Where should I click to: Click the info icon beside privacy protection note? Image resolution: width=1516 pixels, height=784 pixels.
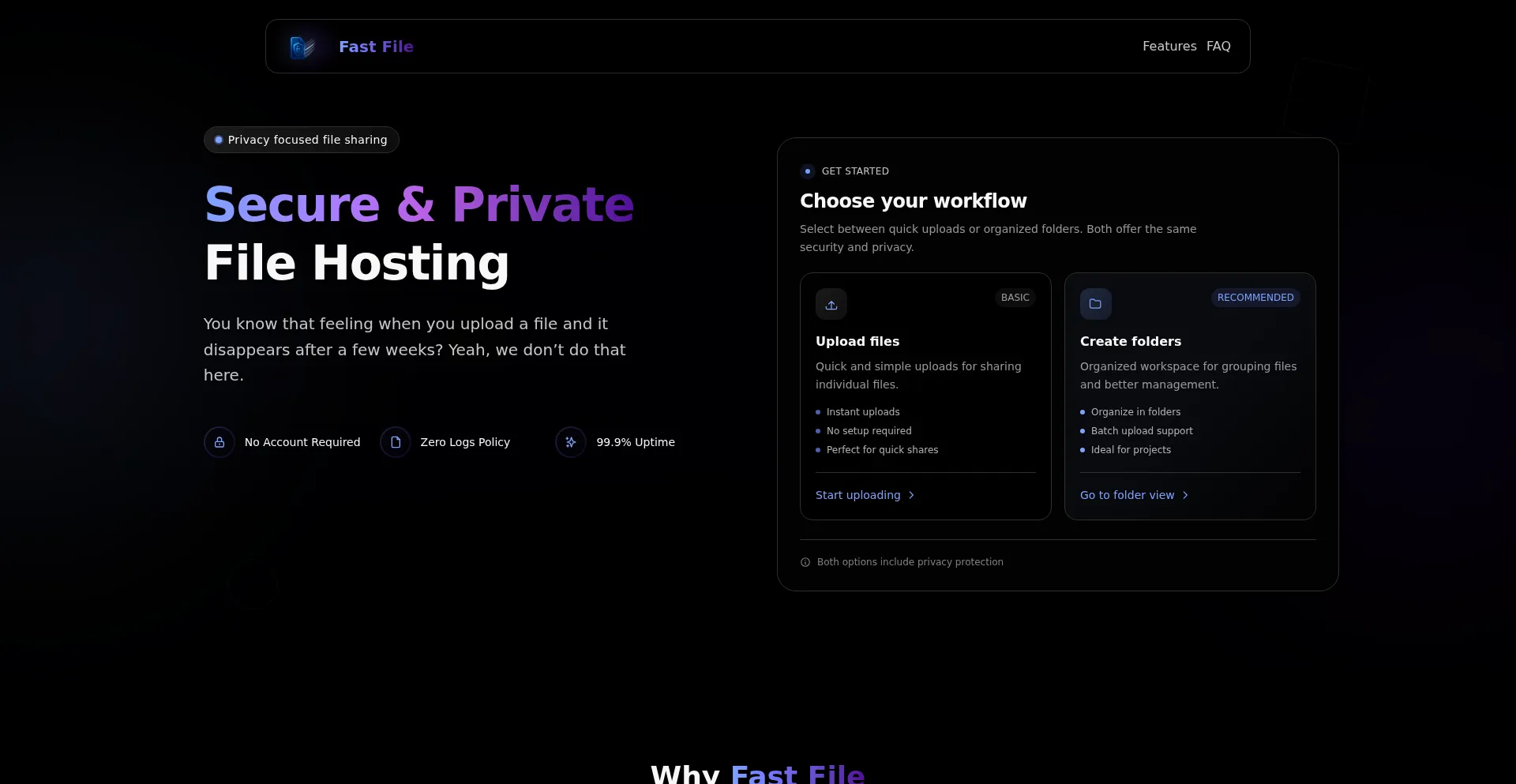(x=805, y=562)
